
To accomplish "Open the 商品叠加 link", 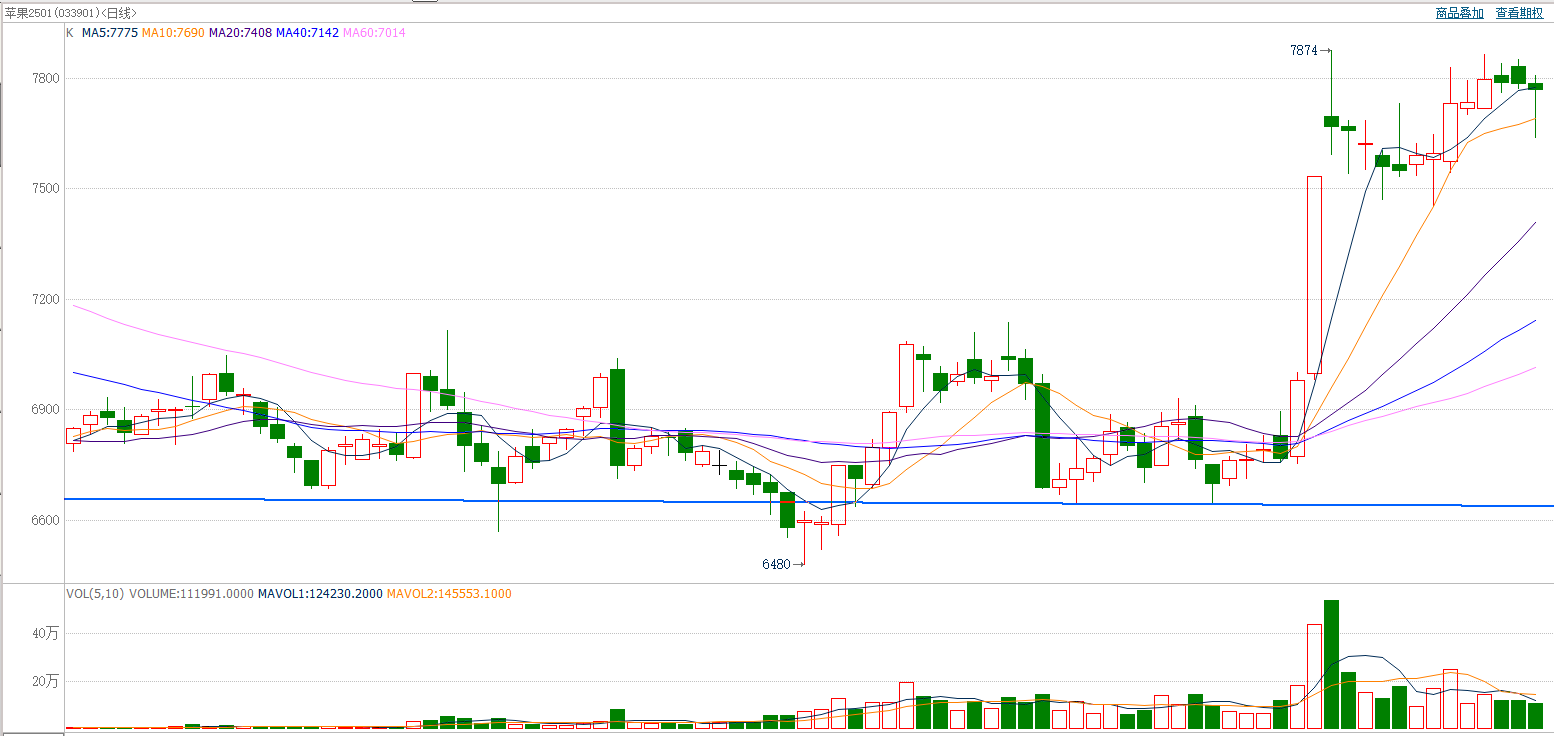I will click(1459, 13).
